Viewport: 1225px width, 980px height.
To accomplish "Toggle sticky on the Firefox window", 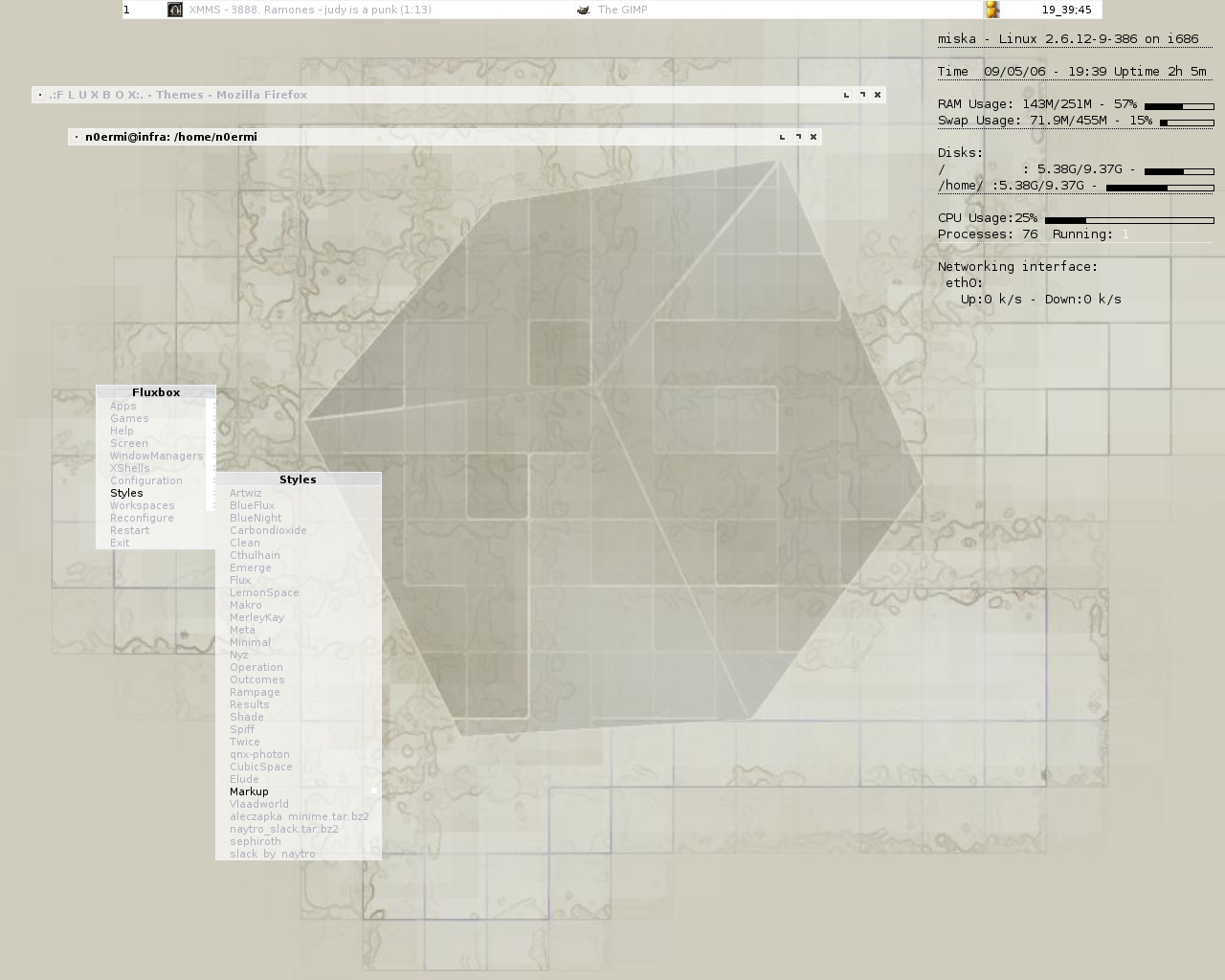I will [x=40, y=95].
